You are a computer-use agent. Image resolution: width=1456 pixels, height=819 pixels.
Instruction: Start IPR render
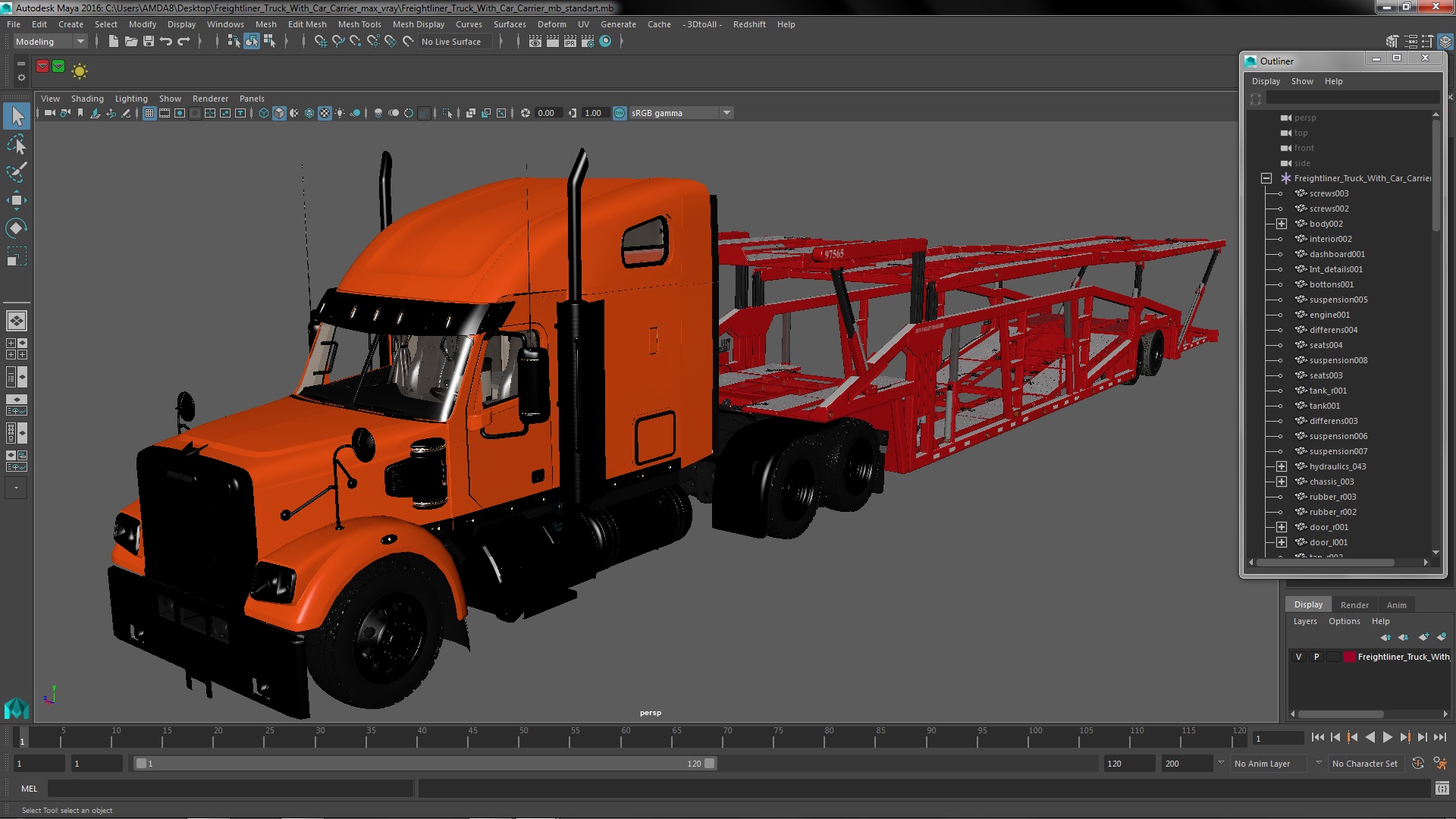(570, 42)
